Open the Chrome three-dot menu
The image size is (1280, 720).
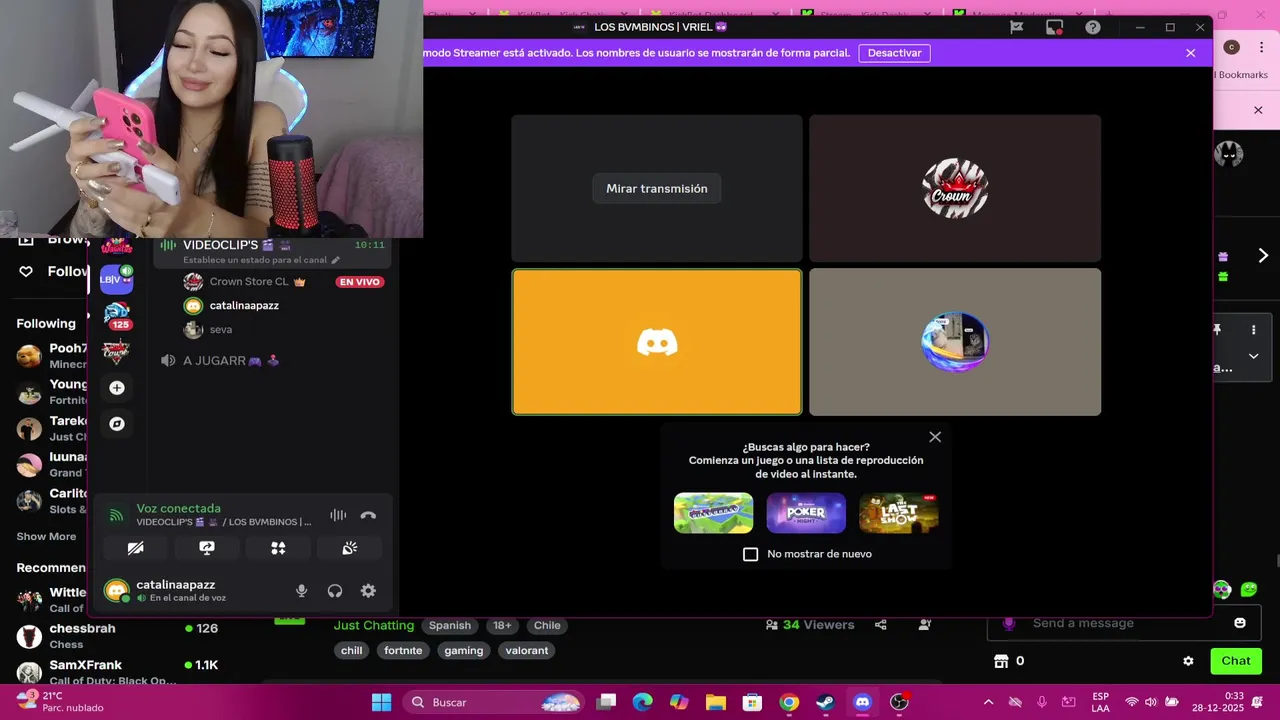1260,47
